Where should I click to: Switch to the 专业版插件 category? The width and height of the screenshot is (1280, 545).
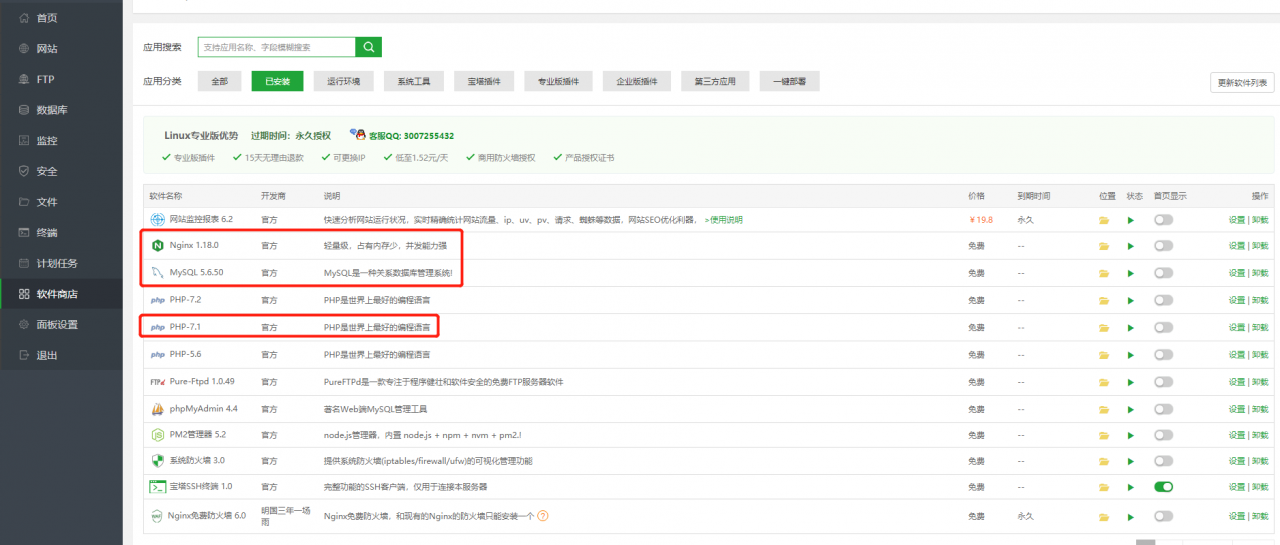pyautogui.click(x=559, y=81)
